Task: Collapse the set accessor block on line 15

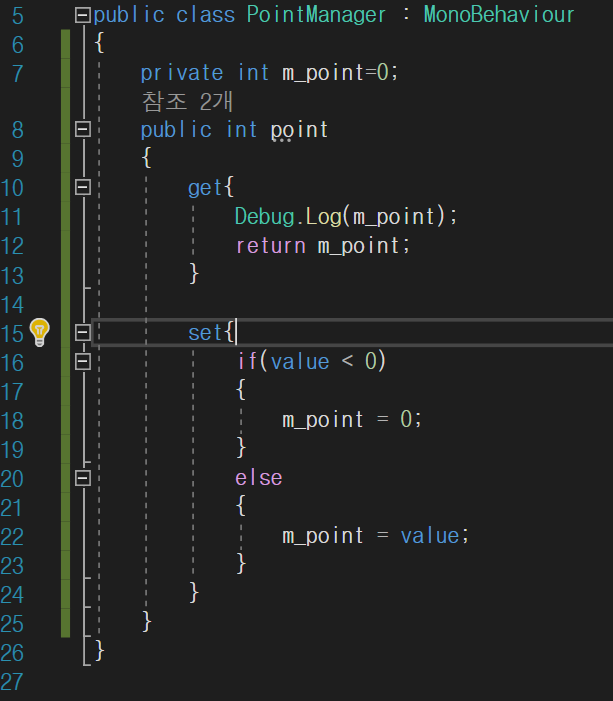Action: point(83,332)
